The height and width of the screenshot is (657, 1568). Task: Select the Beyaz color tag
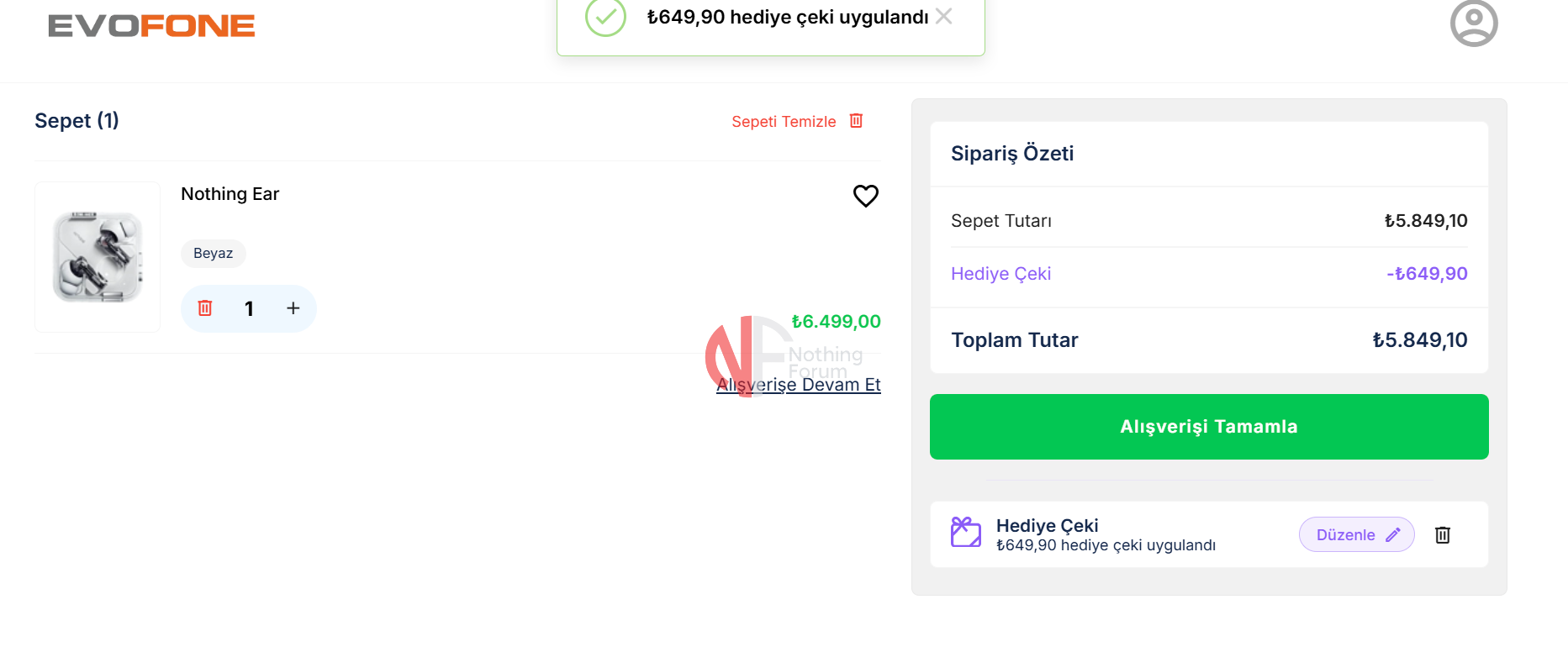click(x=213, y=254)
